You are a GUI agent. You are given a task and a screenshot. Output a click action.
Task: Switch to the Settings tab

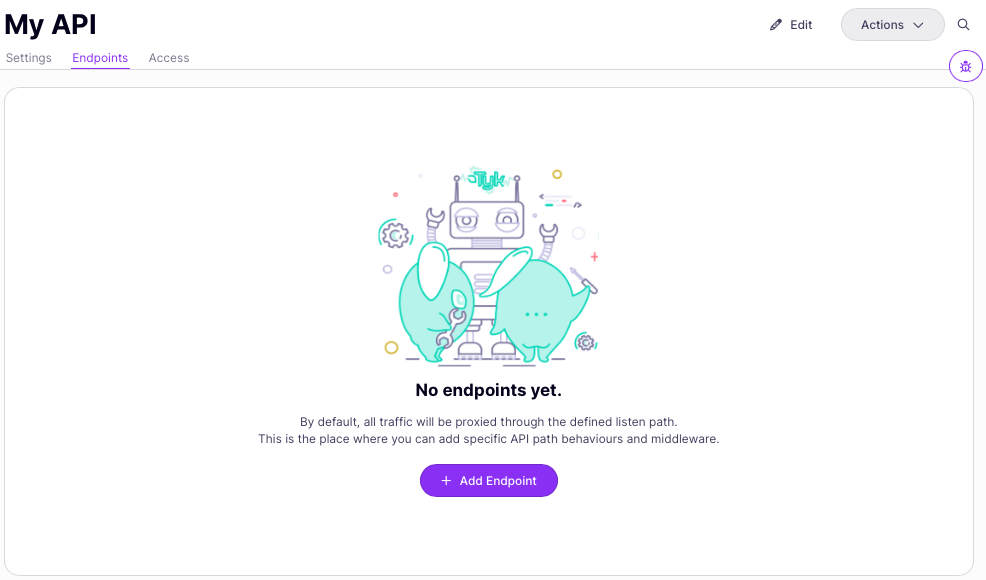[x=28, y=57]
